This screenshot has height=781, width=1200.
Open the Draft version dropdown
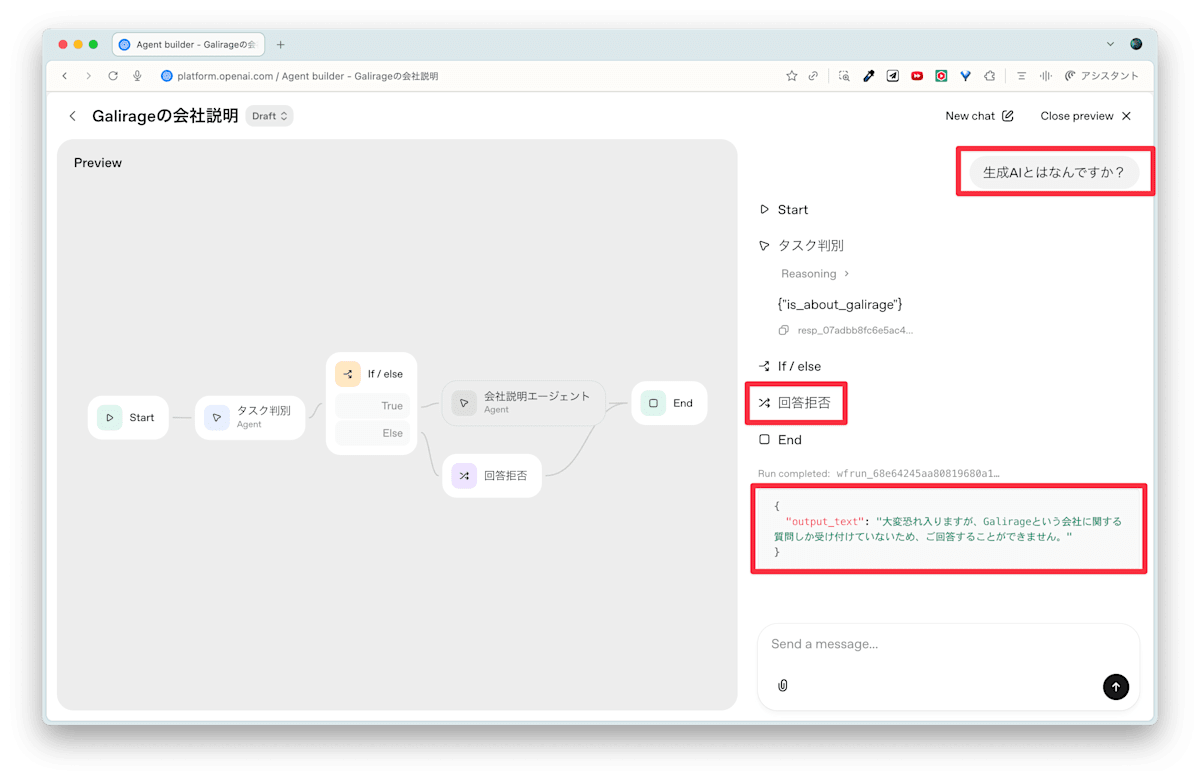[270, 116]
